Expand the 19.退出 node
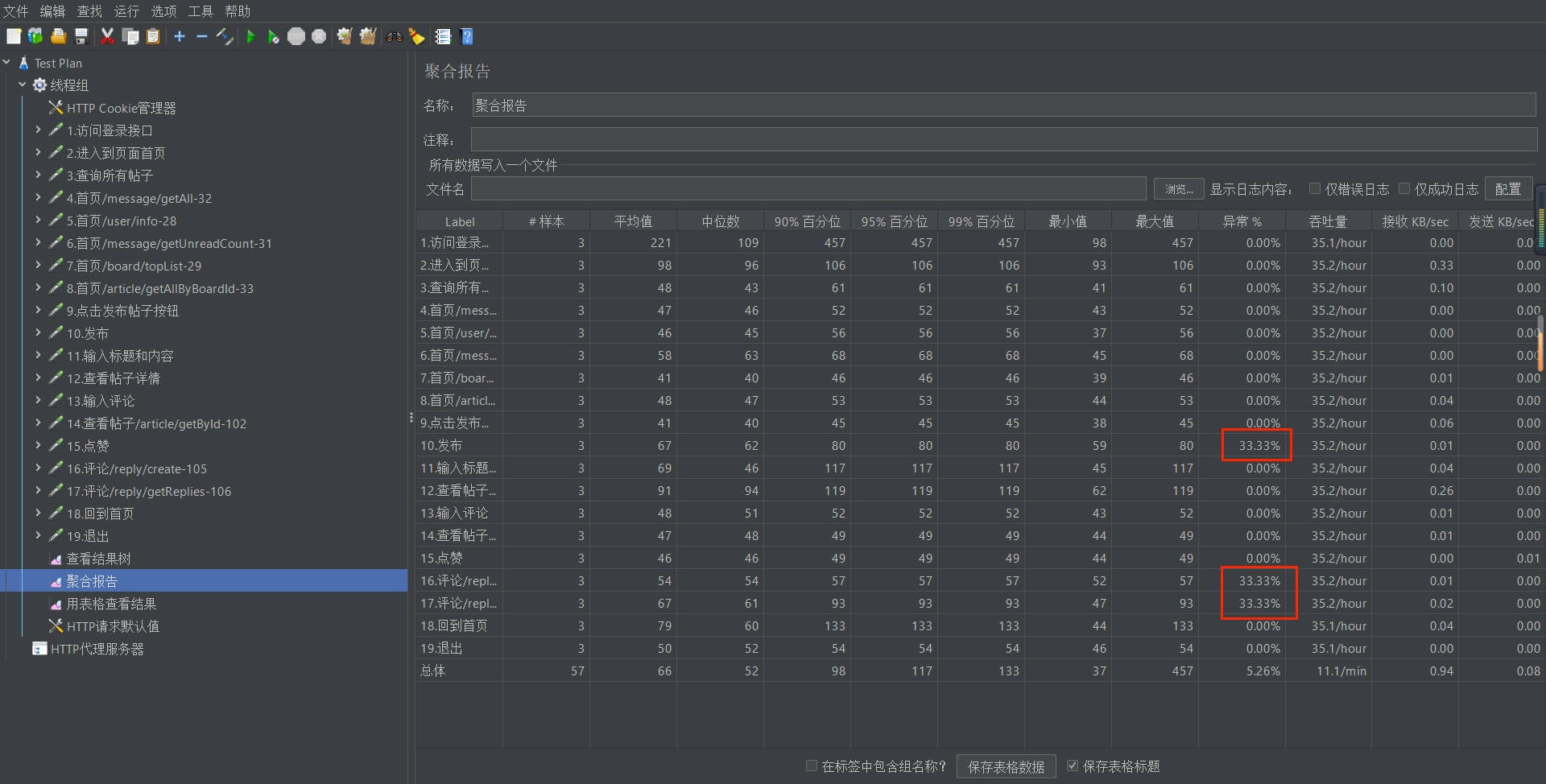The image size is (1546, 784). click(x=38, y=535)
